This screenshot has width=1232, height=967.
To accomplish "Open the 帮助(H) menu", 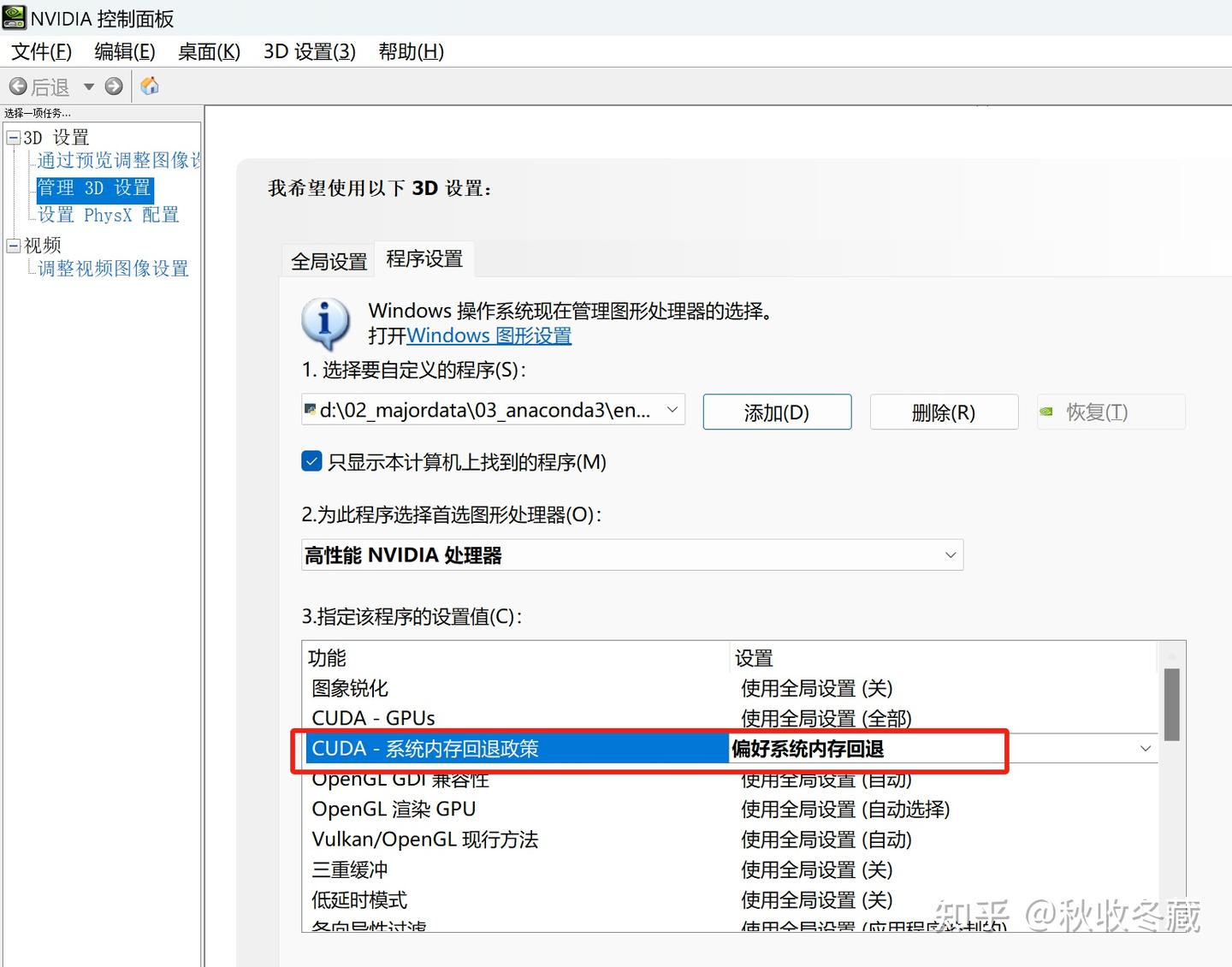I will click(411, 52).
